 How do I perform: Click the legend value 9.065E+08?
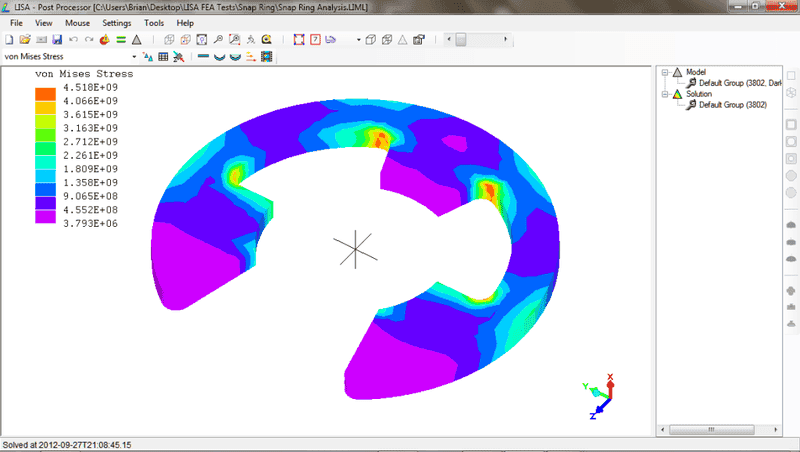point(90,196)
